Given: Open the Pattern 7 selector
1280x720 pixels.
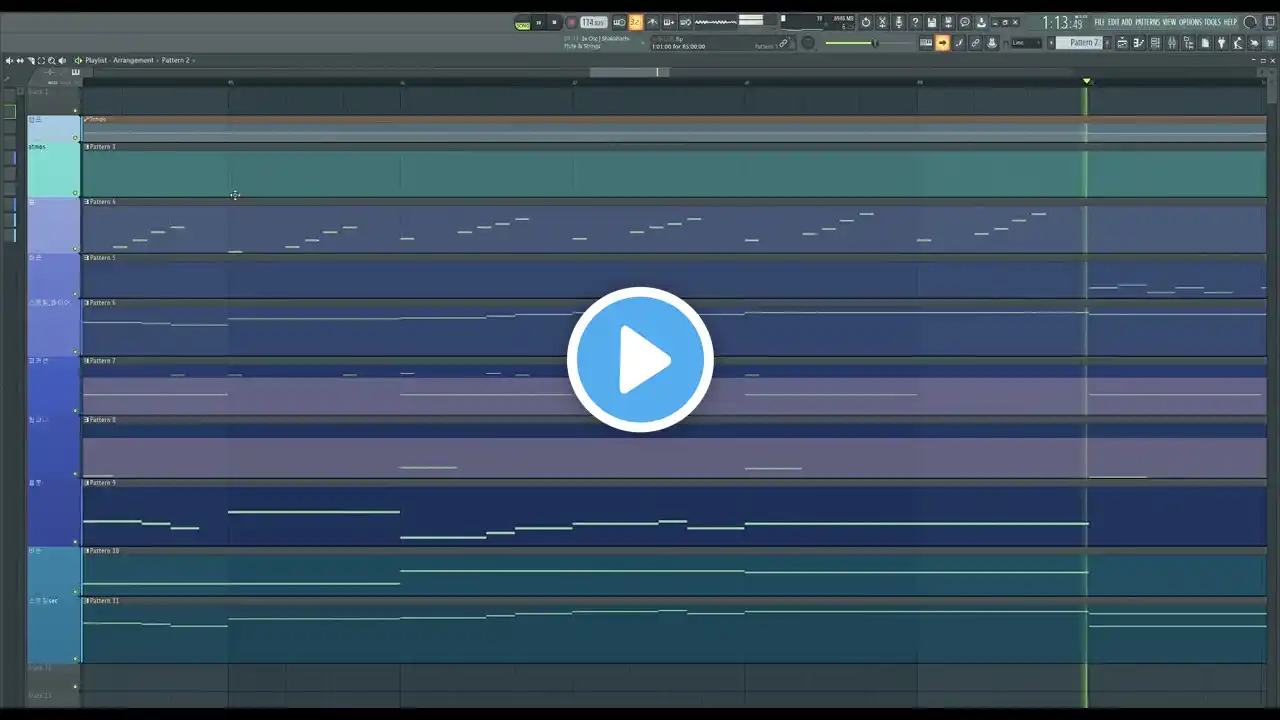Looking at the screenshot, I should [x=1079, y=42].
